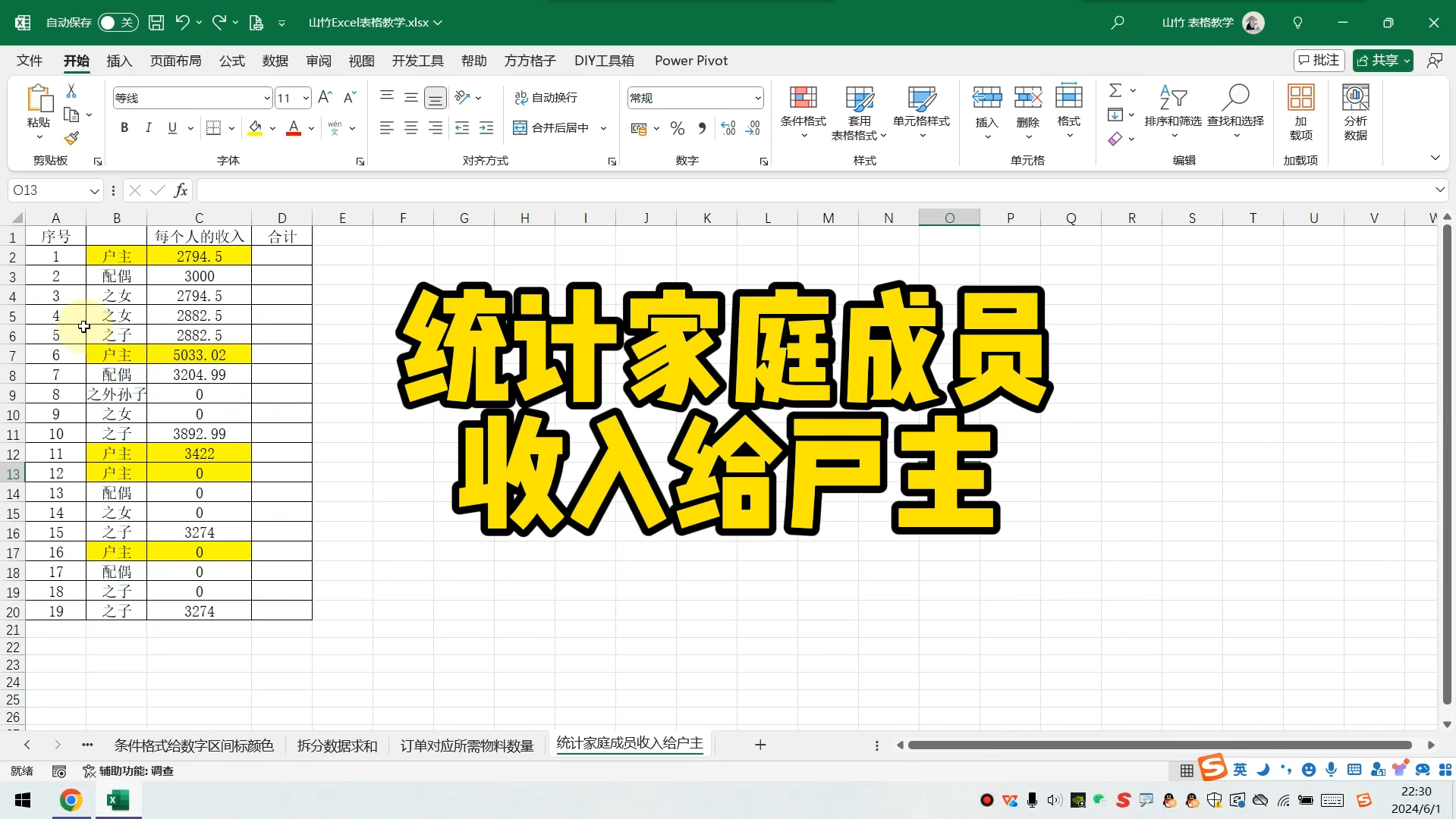The image size is (1456, 819).
Task: Click the 批注 comments button
Action: tap(1319, 60)
